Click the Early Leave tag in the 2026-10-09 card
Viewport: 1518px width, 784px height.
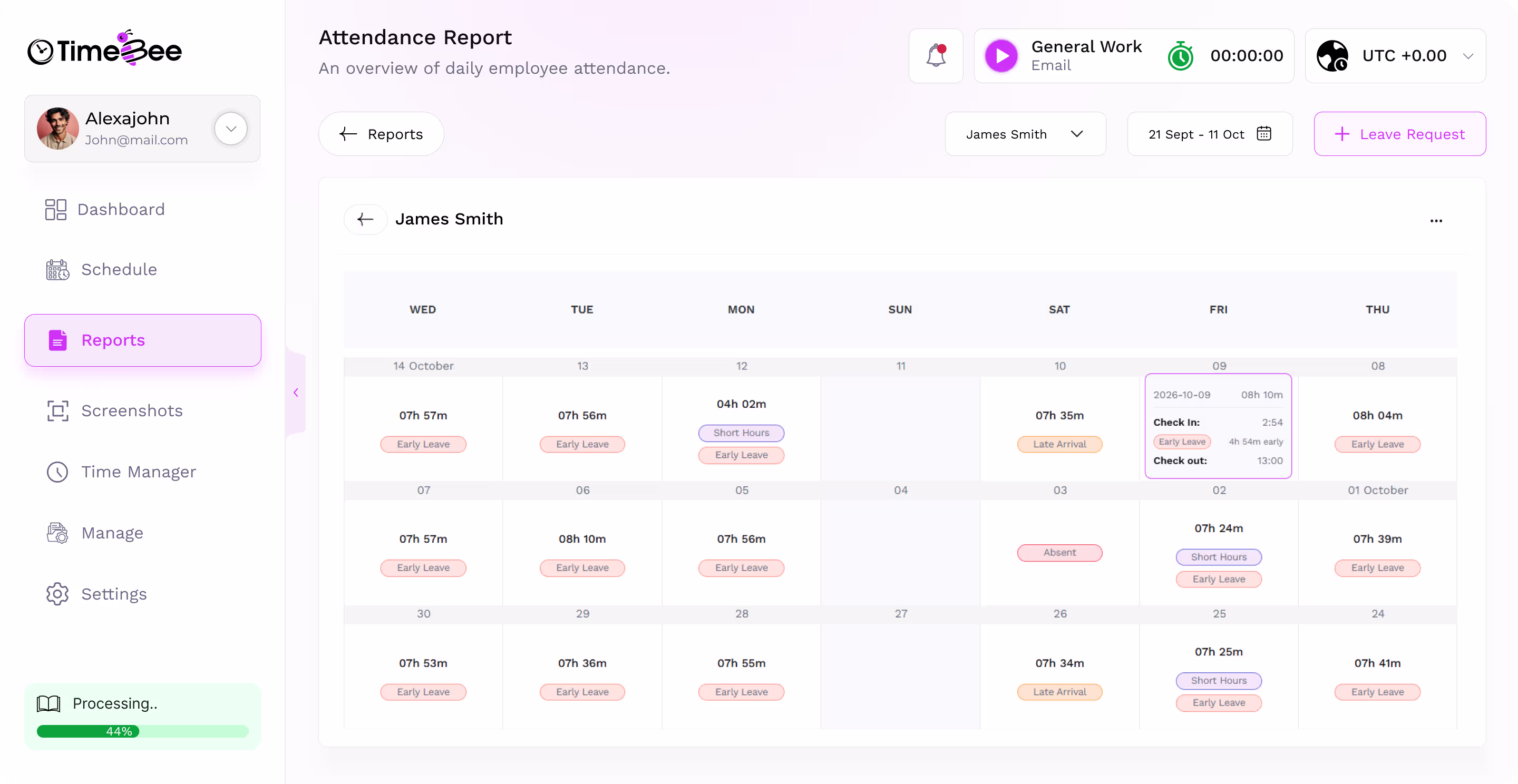pos(1182,442)
